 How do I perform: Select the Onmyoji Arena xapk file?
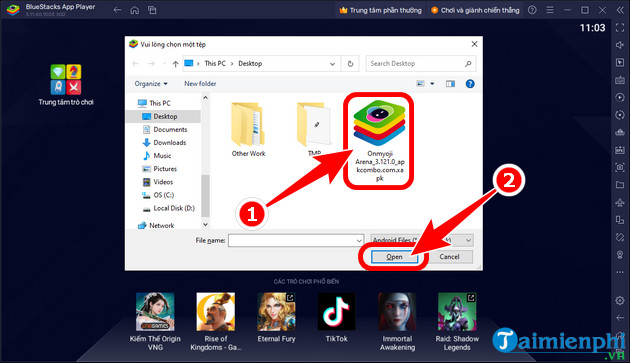coord(379,140)
